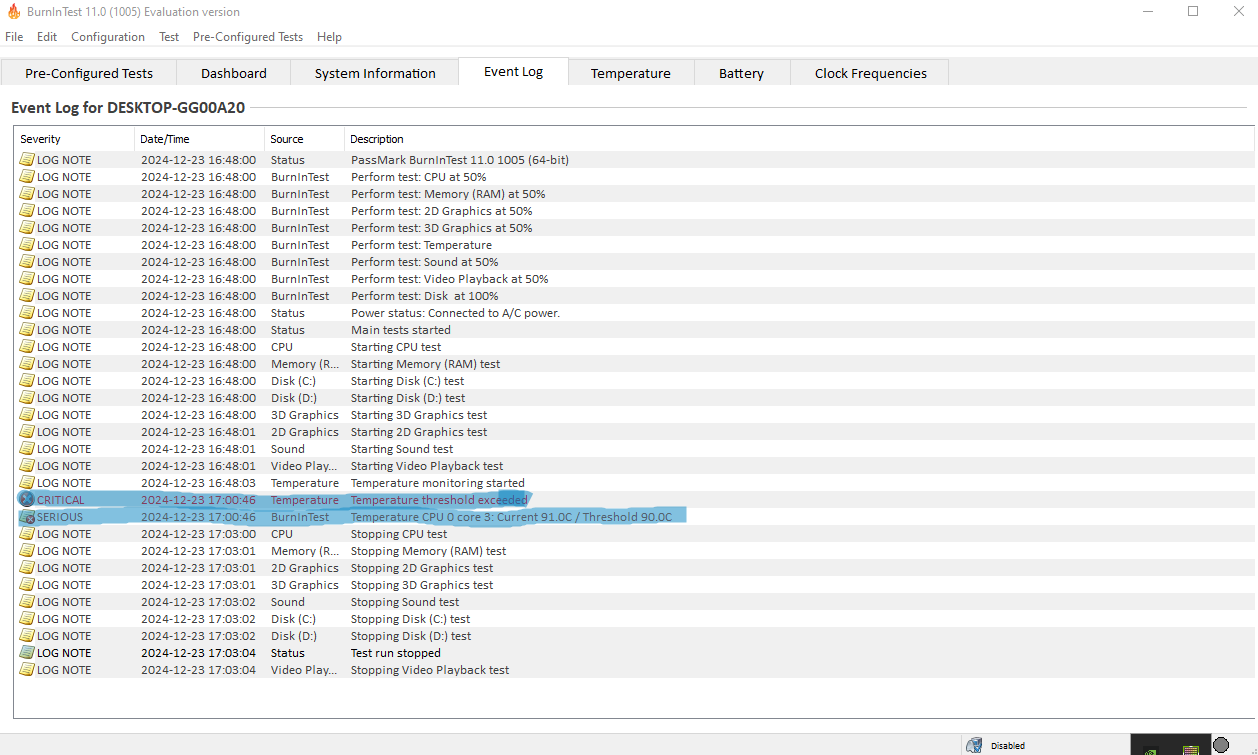Click the note icon for Main tests started row
The height and width of the screenshot is (755, 1258).
(27, 330)
